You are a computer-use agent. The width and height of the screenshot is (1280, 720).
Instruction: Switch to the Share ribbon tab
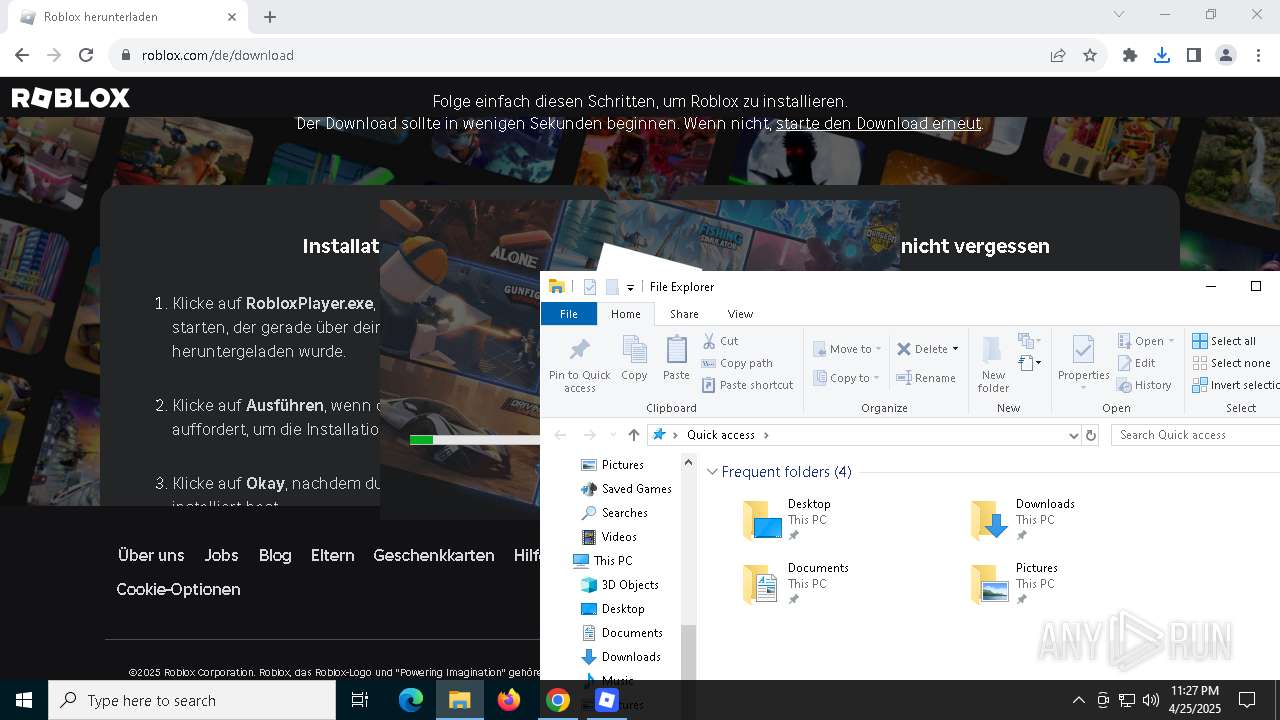tap(684, 314)
